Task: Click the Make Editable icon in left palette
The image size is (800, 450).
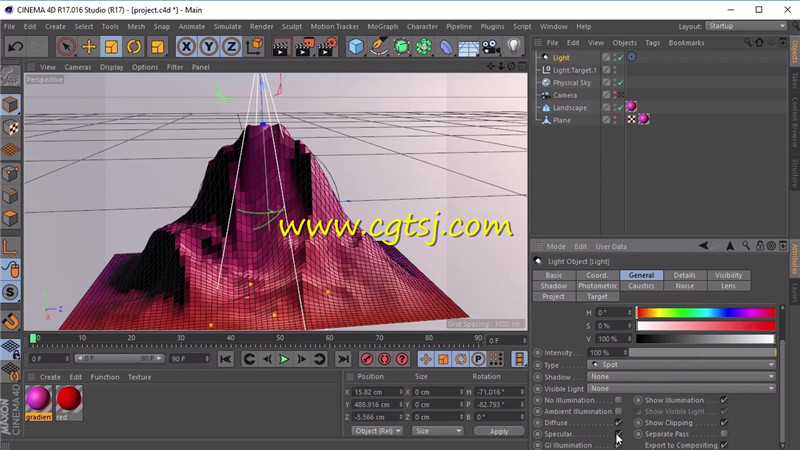Action: [x=10, y=76]
